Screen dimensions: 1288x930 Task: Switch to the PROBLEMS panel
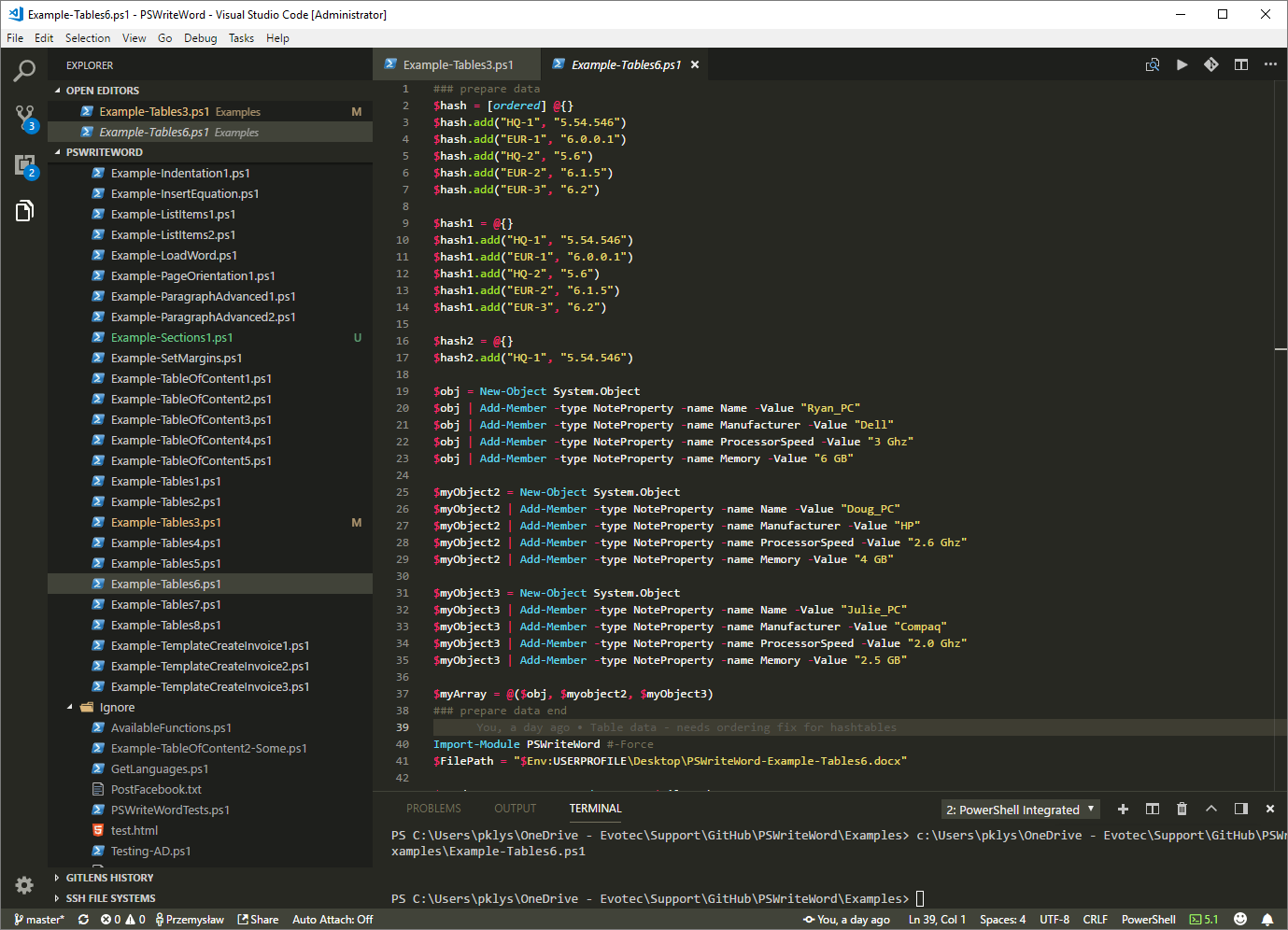(x=433, y=808)
